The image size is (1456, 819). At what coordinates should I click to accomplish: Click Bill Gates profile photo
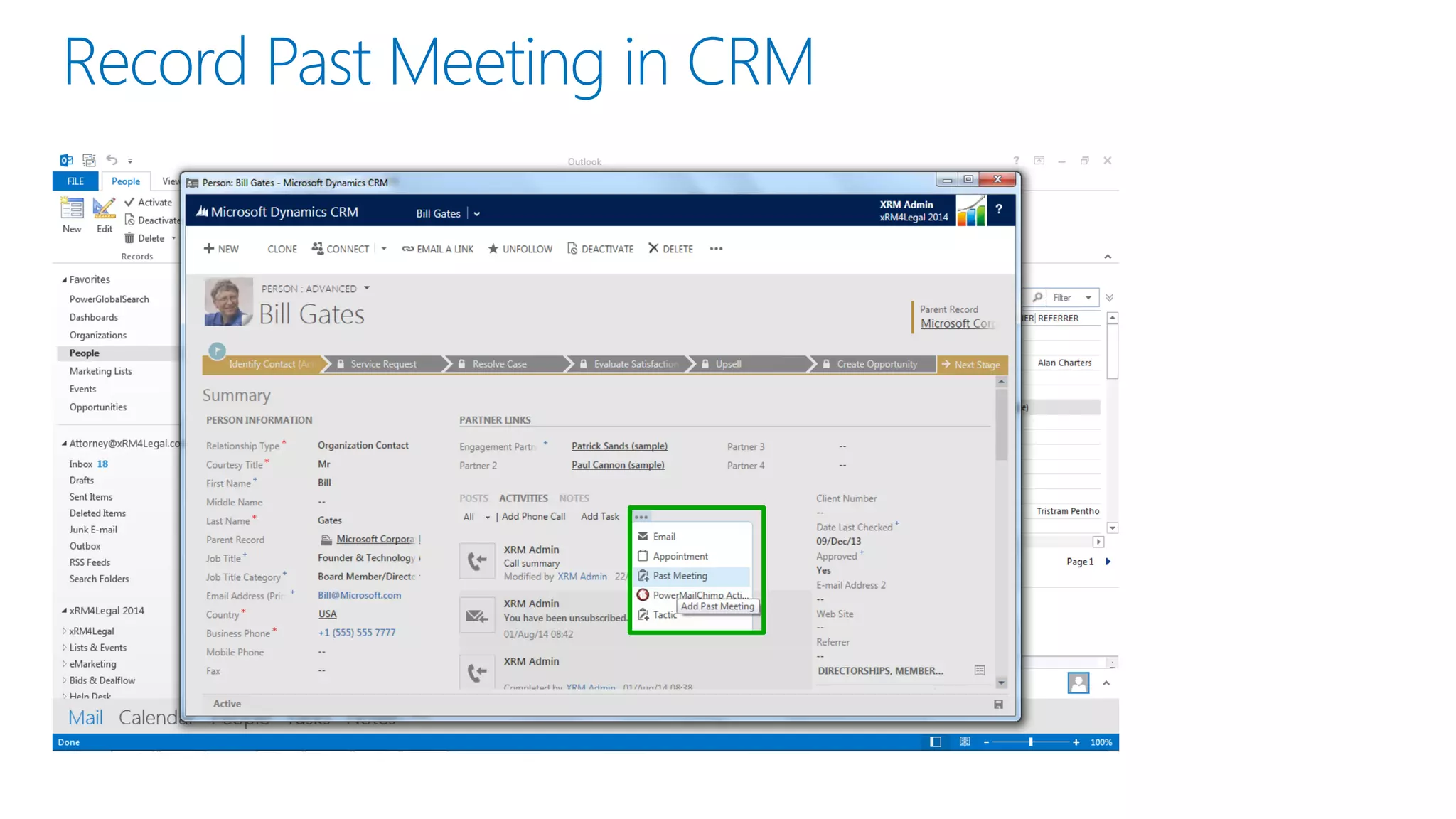coord(228,301)
